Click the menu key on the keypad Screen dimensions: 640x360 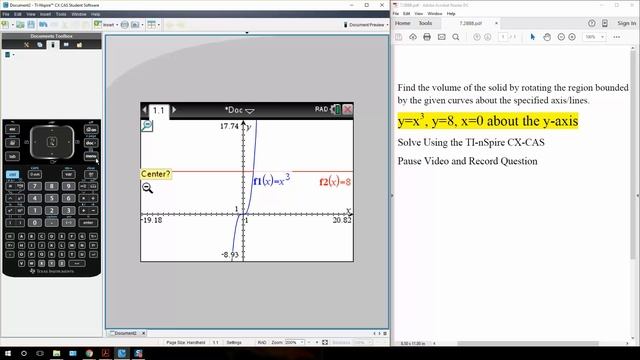(x=91, y=156)
